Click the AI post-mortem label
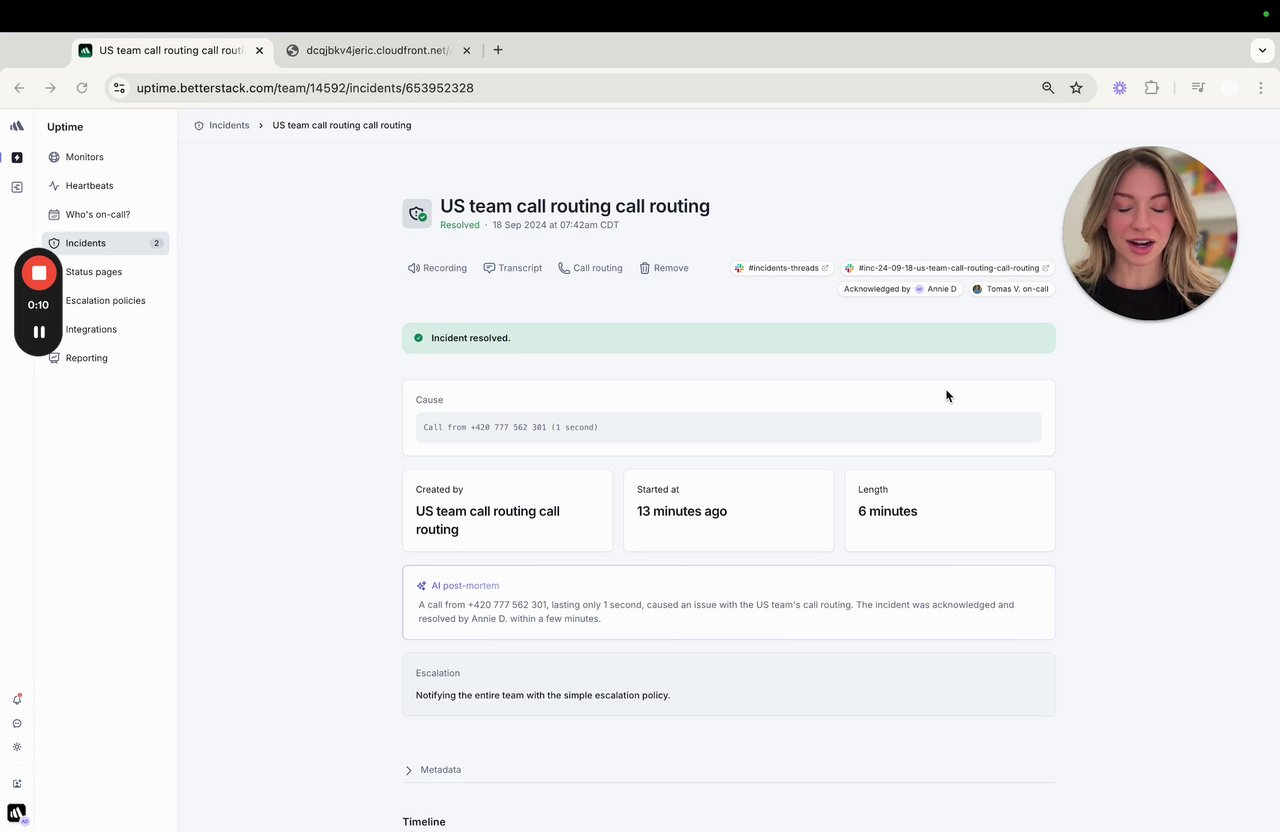This screenshot has width=1280, height=832. click(x=465, y=586)
